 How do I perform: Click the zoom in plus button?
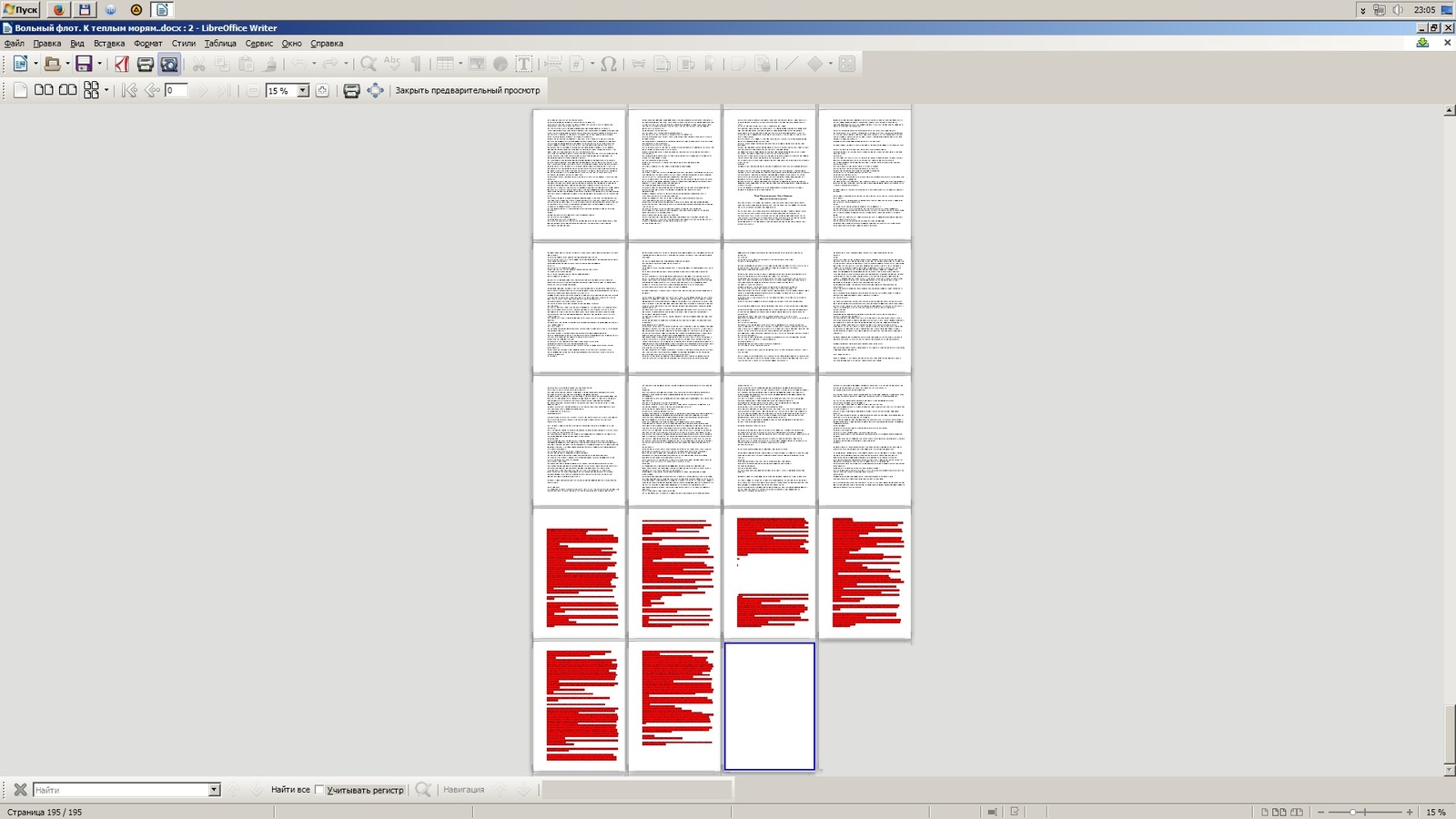(322, 90)
